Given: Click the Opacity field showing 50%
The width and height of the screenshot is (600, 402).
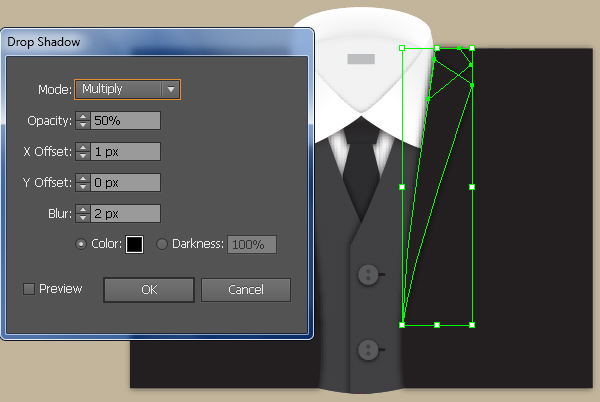Looking at the screenshot, I should [125, 120].
